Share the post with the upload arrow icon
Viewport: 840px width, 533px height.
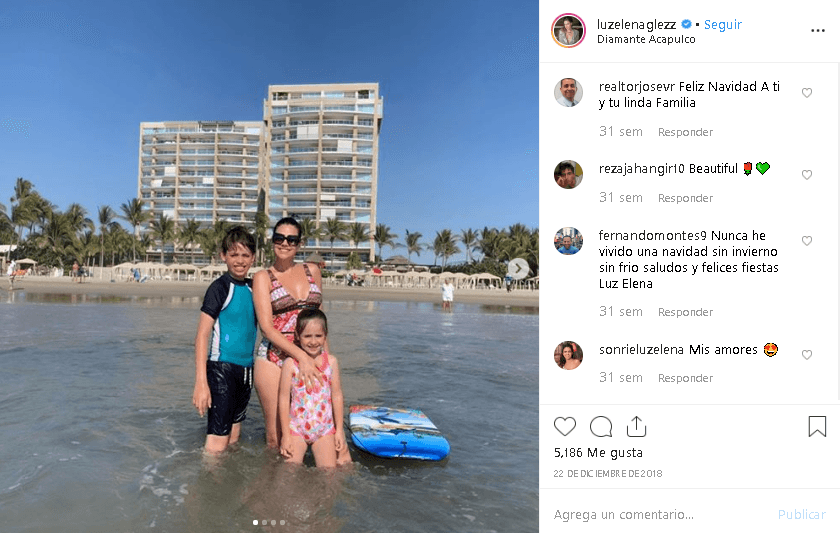pyautogui.click(x=636, y=426)
